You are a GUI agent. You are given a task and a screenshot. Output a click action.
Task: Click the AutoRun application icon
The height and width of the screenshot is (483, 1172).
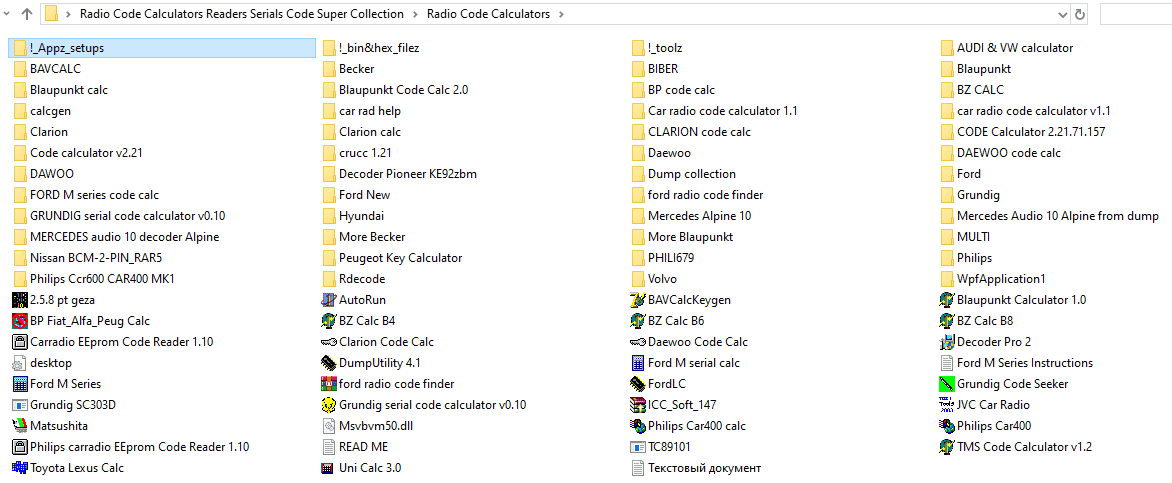[x=327, y=300]
